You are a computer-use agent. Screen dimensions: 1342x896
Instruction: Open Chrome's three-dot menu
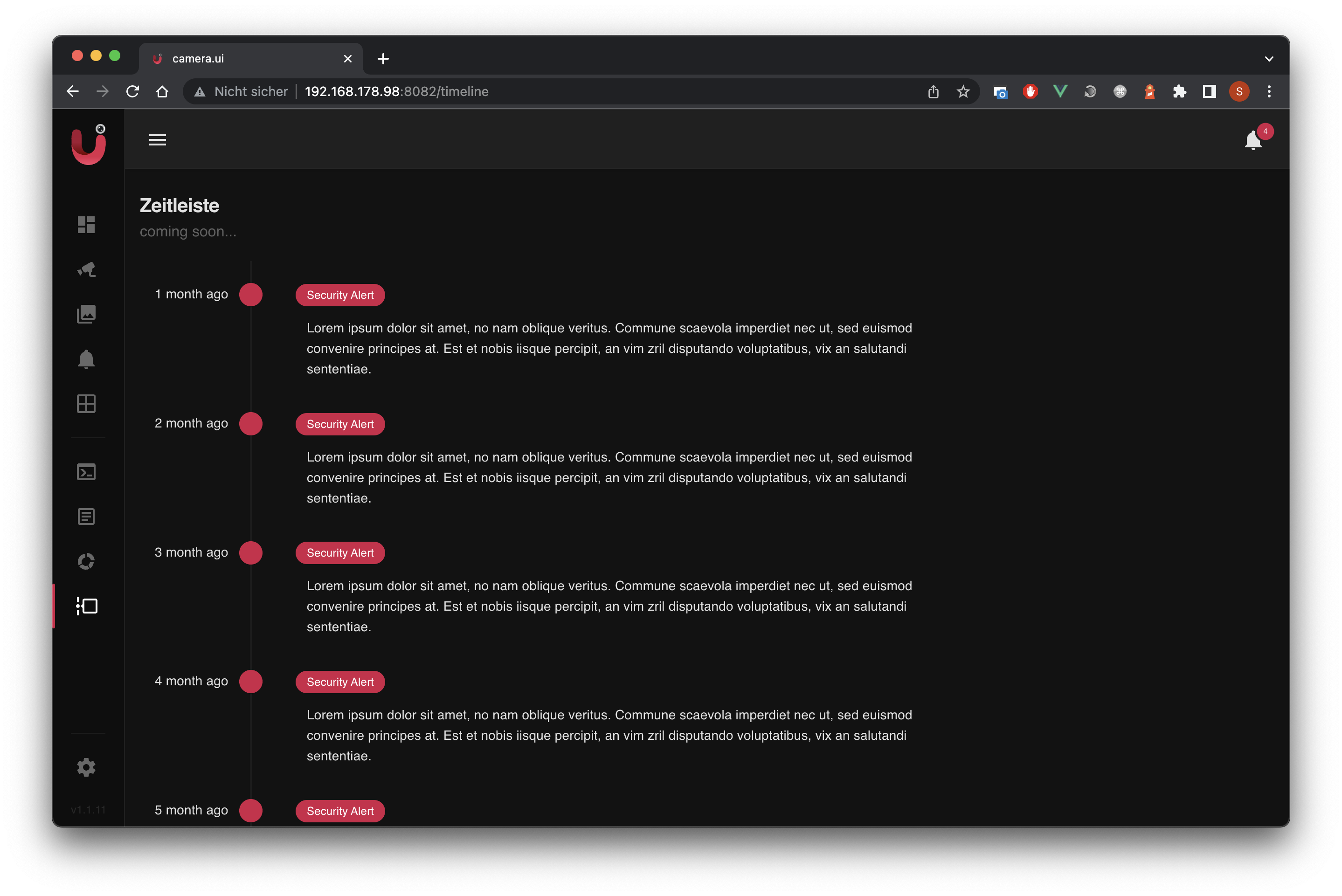[1269, 91]
